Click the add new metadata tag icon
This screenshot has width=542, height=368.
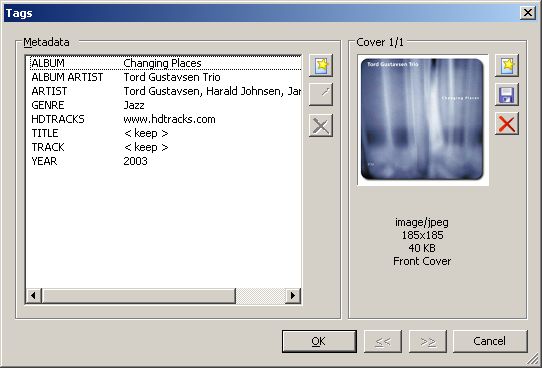pos(321,65)
